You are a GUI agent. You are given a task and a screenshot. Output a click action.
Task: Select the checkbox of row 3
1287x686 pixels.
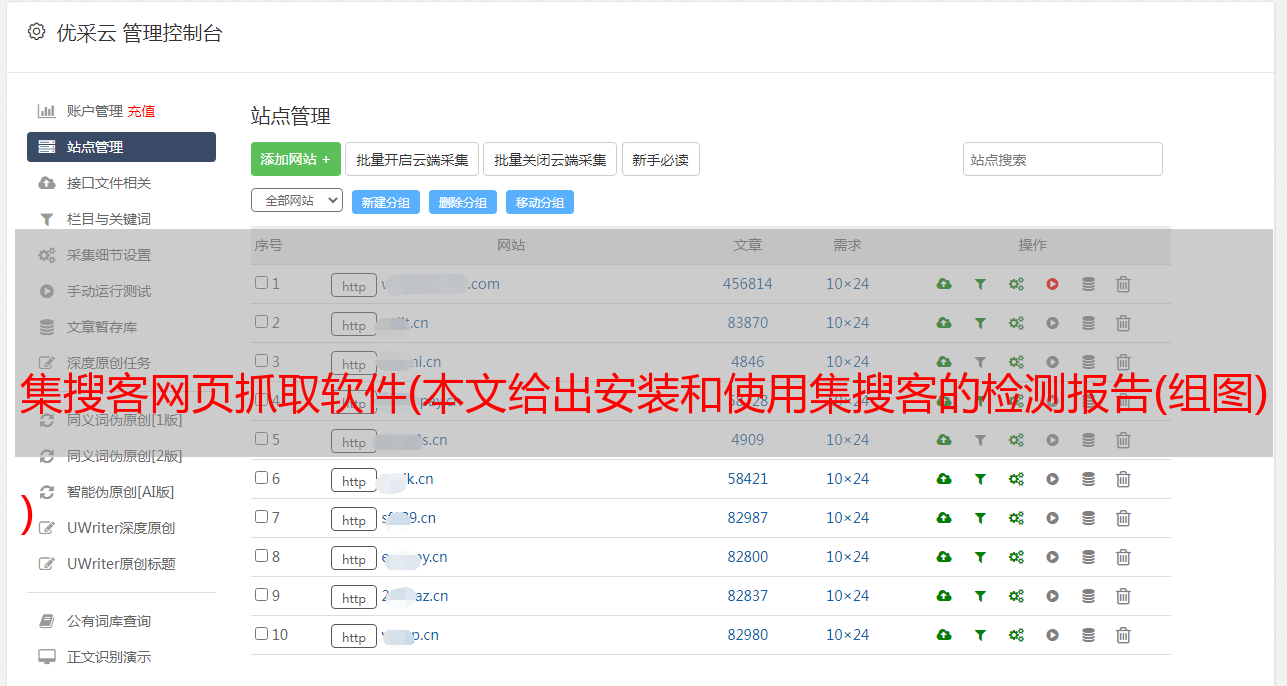(x=261, y=361)
